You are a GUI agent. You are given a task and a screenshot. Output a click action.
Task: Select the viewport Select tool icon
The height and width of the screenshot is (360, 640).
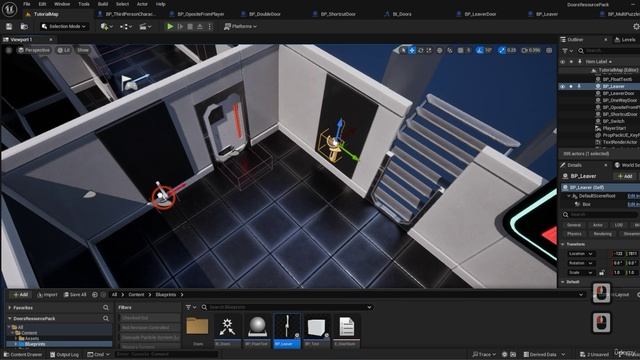pos(404,50)
